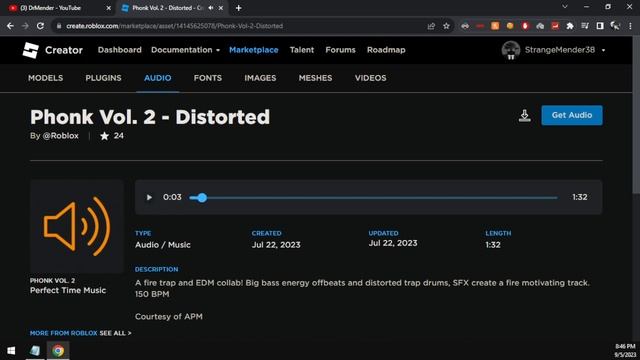Image resolution: width=640 pixels, height=360 pixels.
Task: Click SEE ALL link
Action: (x=116, y=333)
